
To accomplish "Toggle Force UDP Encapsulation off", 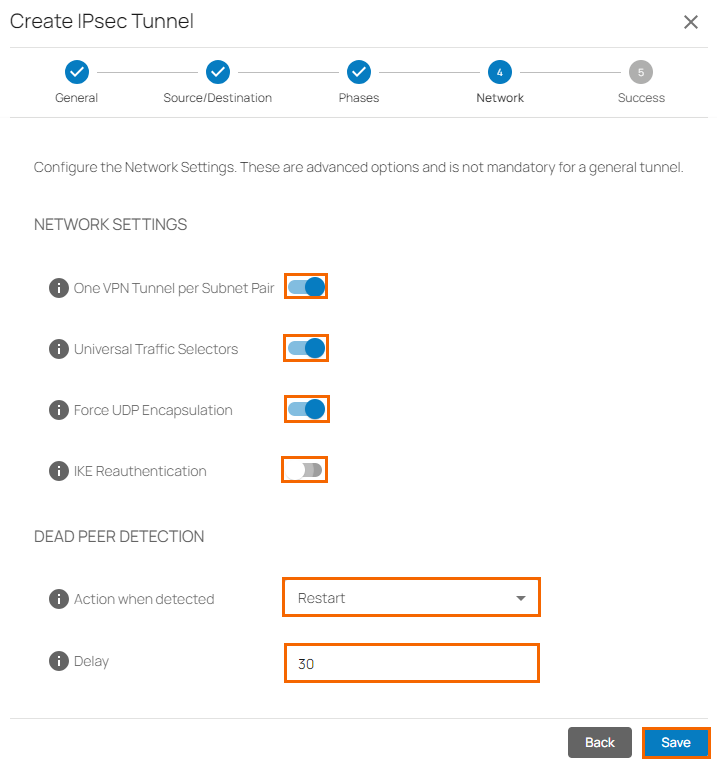I will pos(306,409).
